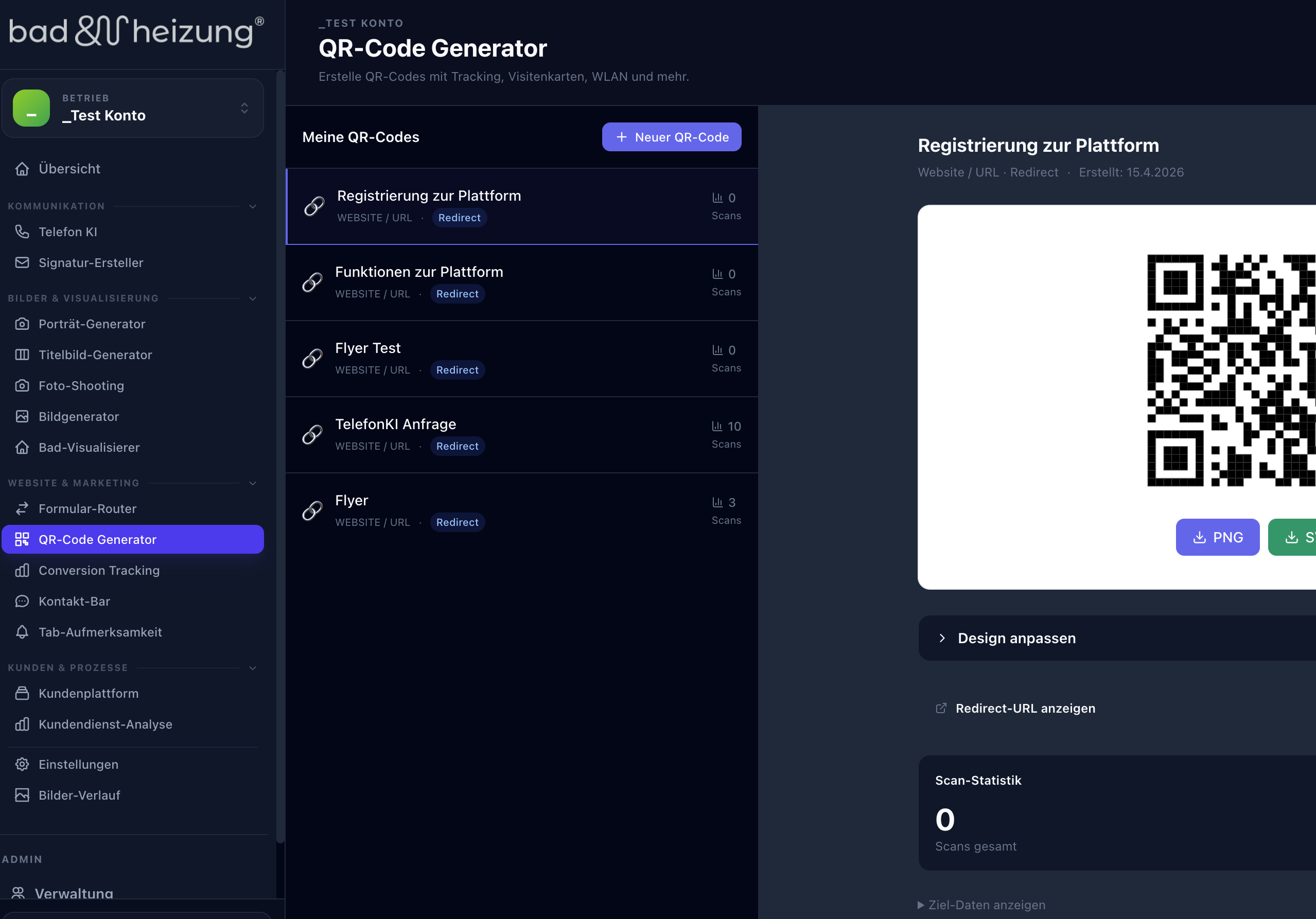Select the Flyer QR code entry
Screen dimensions: 1316x919
pyautogui.click(x=521, y=511)
